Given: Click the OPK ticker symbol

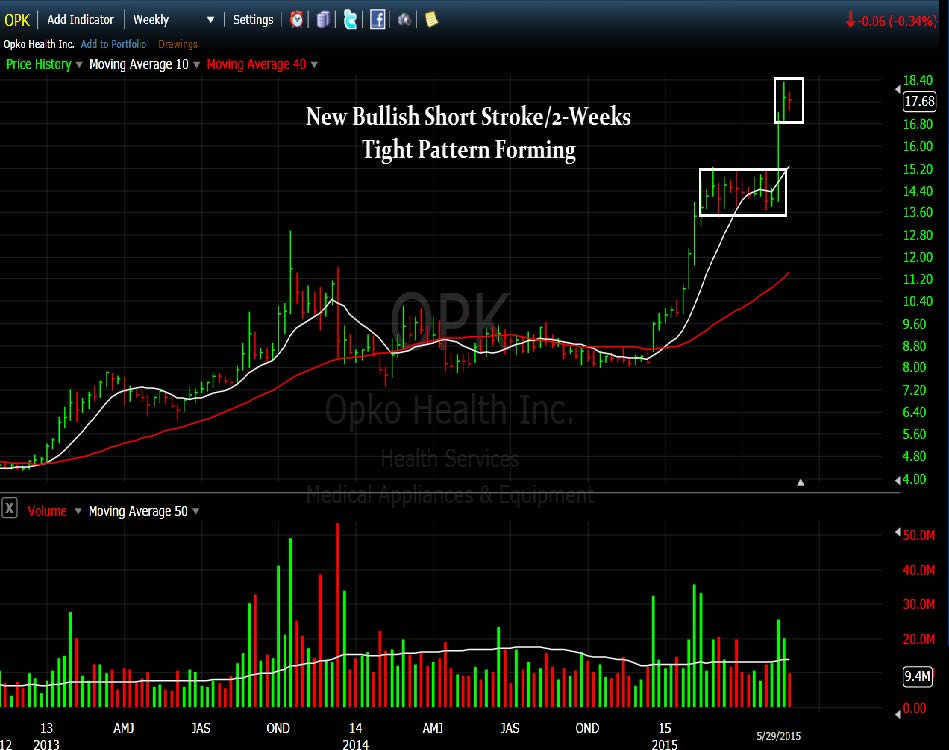Looking at the screenshot, I should click(x=17, y=20).
